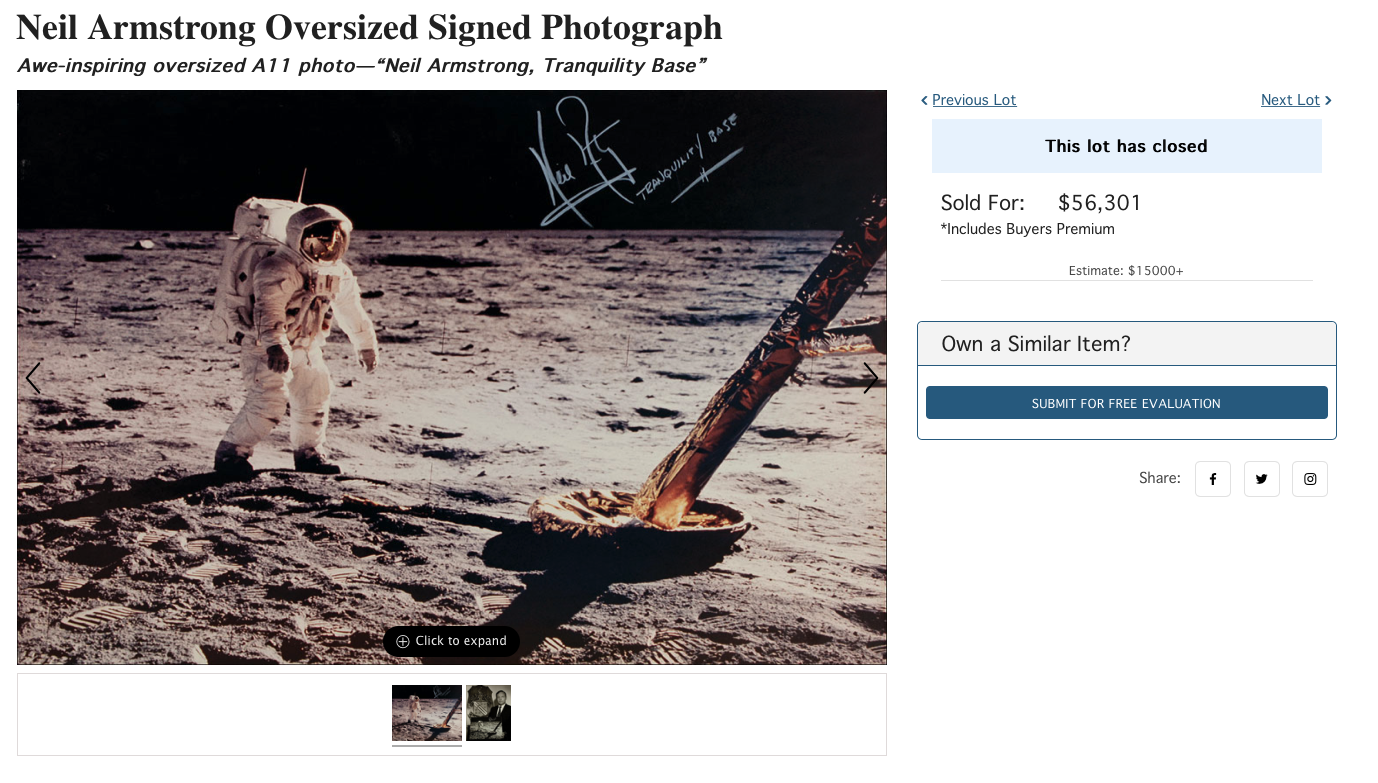Click the Own a Similar Item header
This screenshot has height=783, width=1378.
pyautogui.click(x=1127, y=344)
